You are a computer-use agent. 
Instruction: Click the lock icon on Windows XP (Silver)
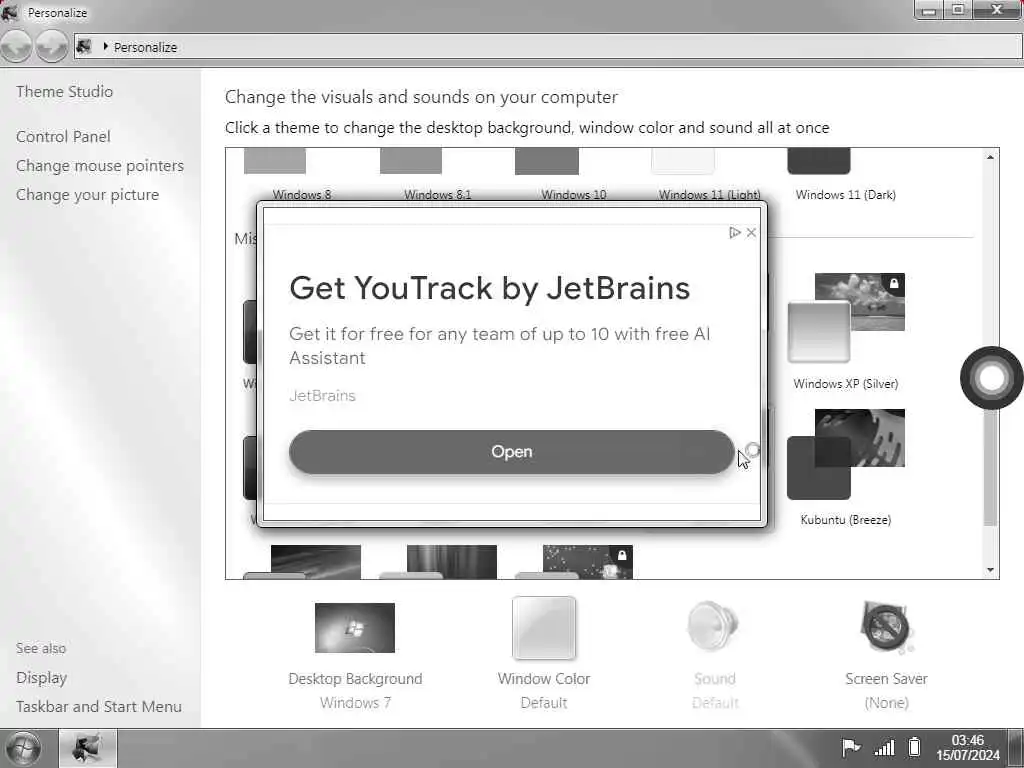point(894,283)
